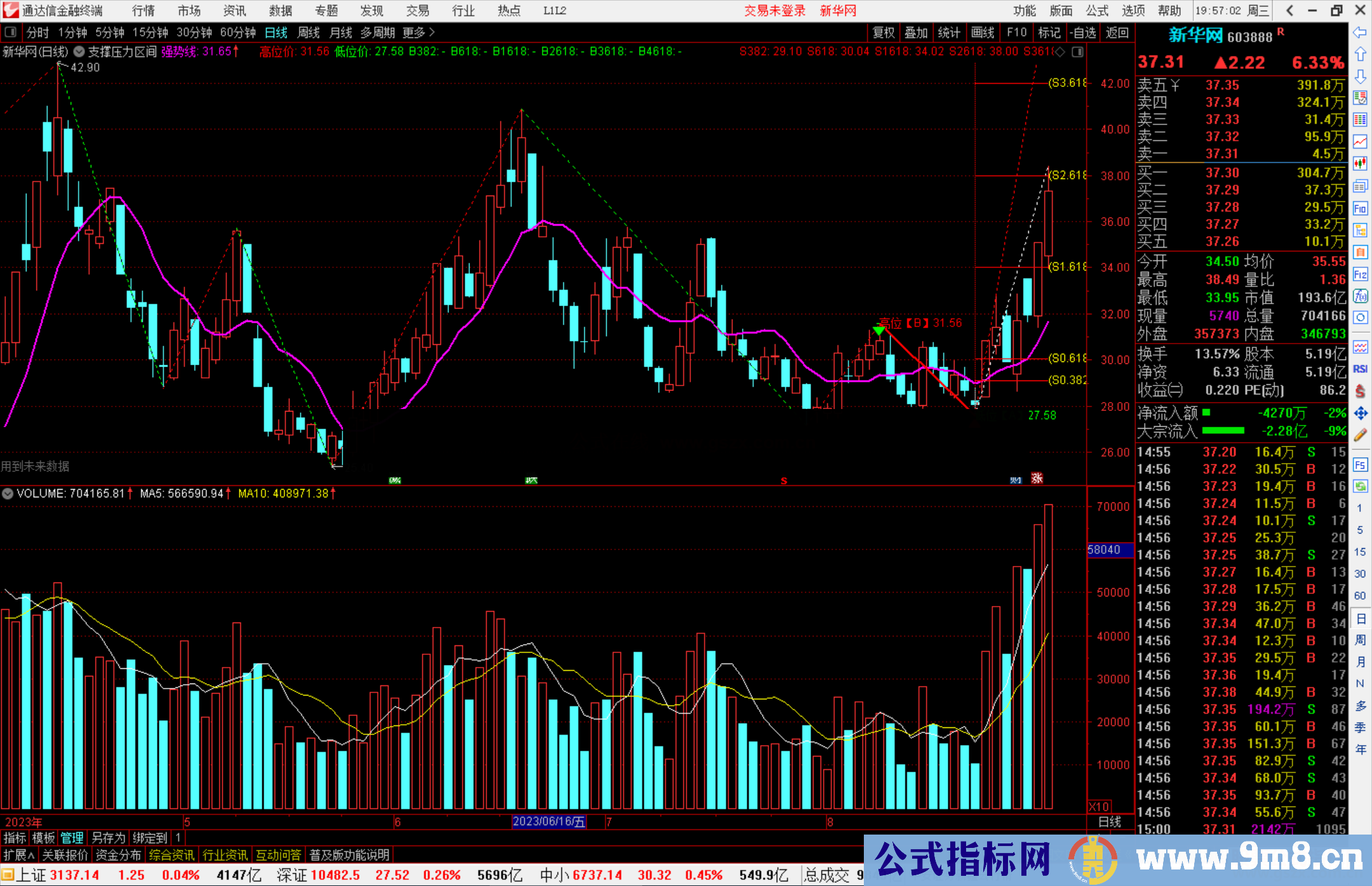Open the 普及版功能说明 link
This screenshot has width=1372, height=886.
click(349, 855)
